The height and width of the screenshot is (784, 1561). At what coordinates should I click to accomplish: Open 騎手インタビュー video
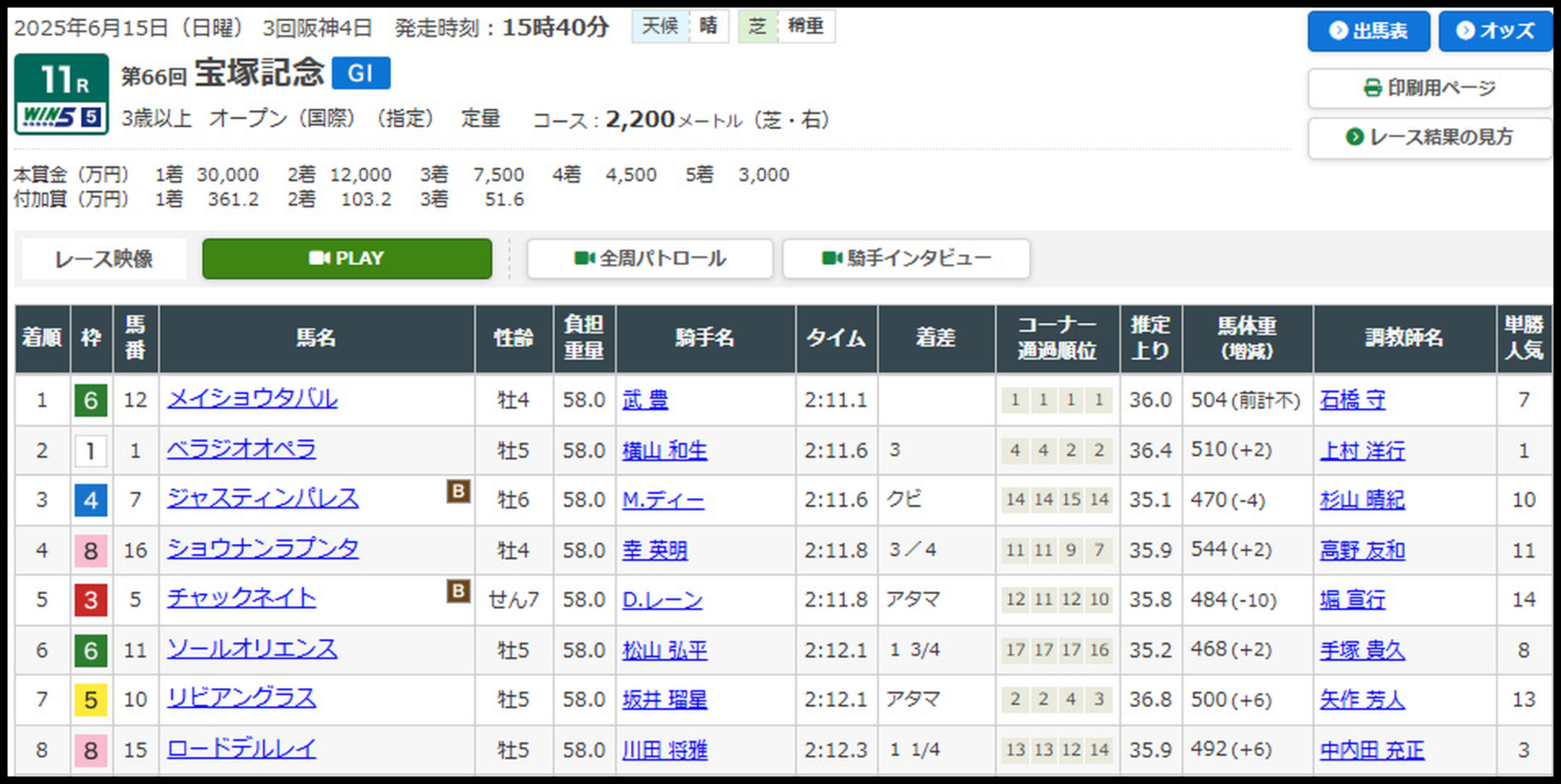pyautogui.click(x=906, y=259)
